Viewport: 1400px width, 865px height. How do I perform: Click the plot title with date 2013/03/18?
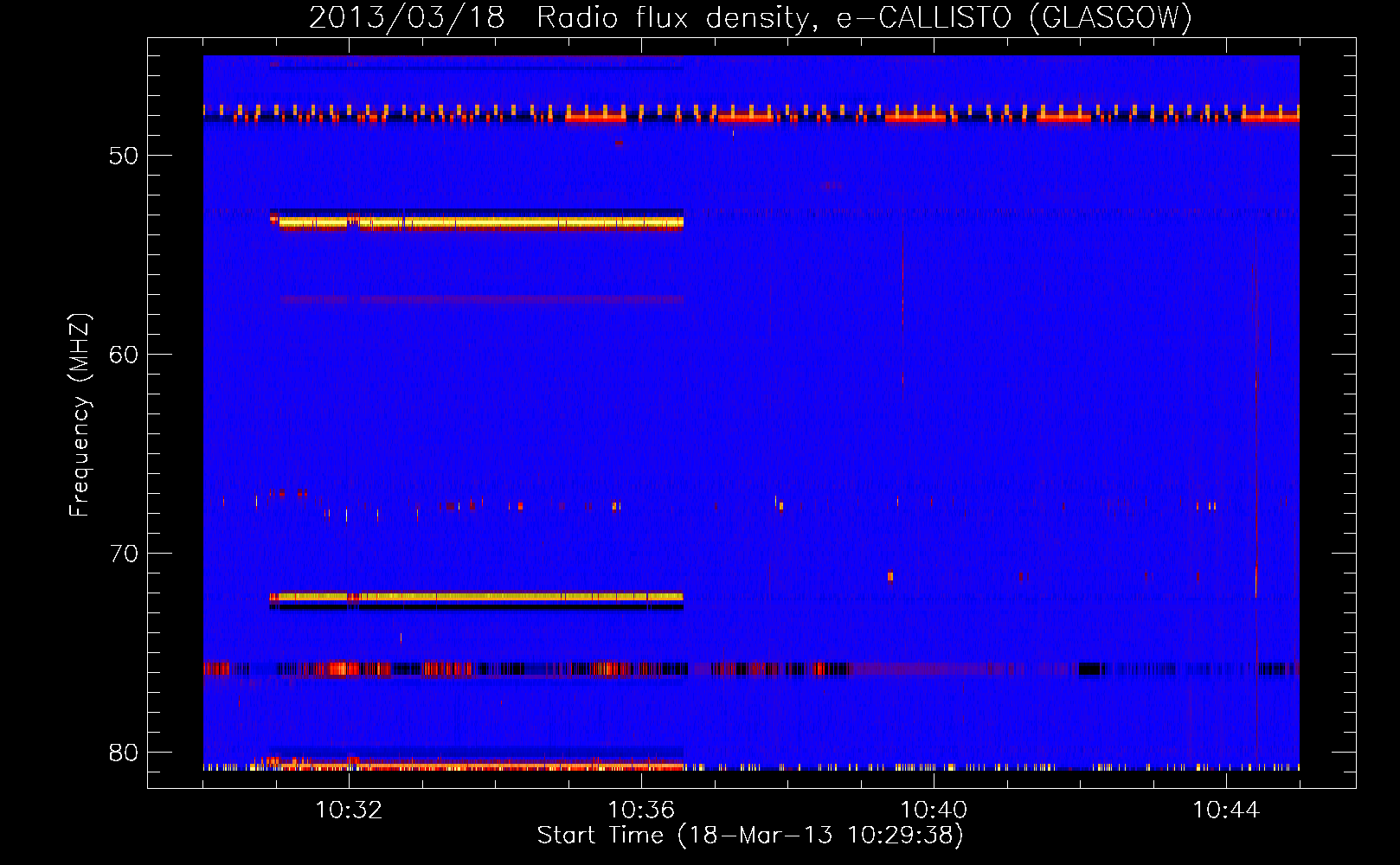(750, 17)
